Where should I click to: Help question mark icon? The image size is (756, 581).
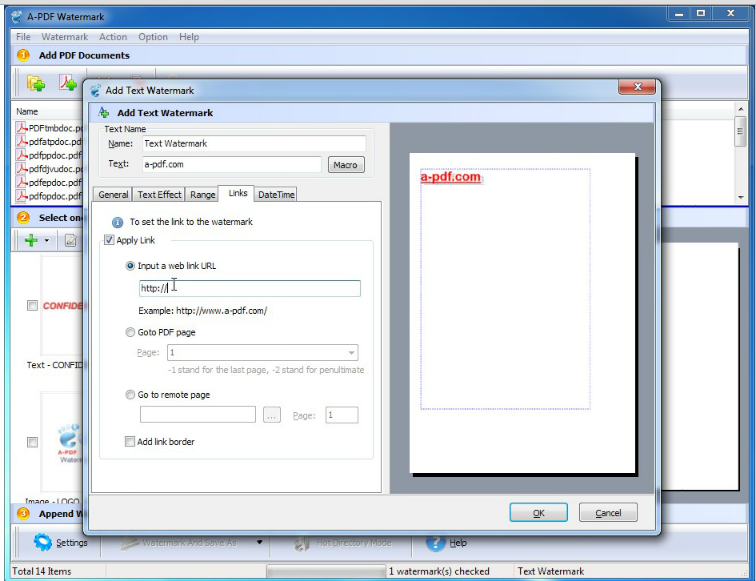coord(435,543)
